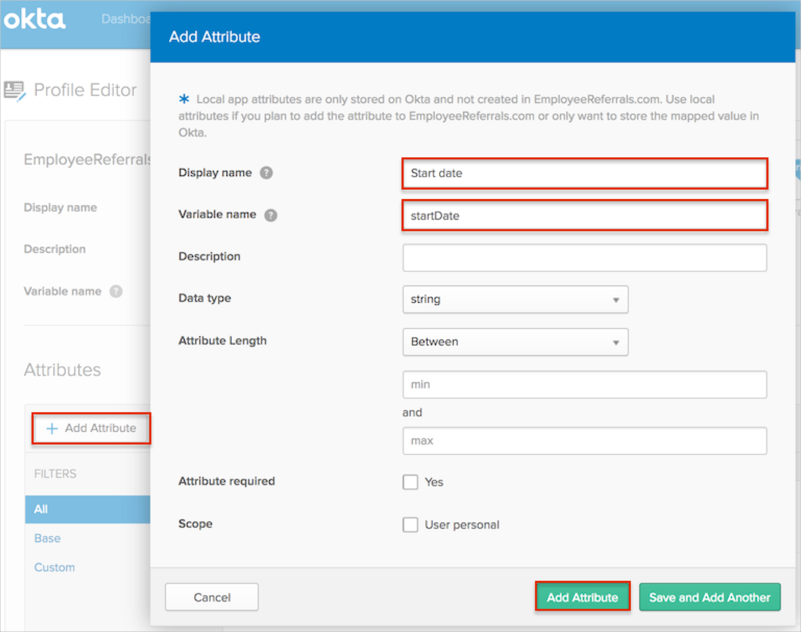The width and height of the screenshot is (801, 632).
Task: Click the Variable name field containing startDate
Action: click(584, 215)
